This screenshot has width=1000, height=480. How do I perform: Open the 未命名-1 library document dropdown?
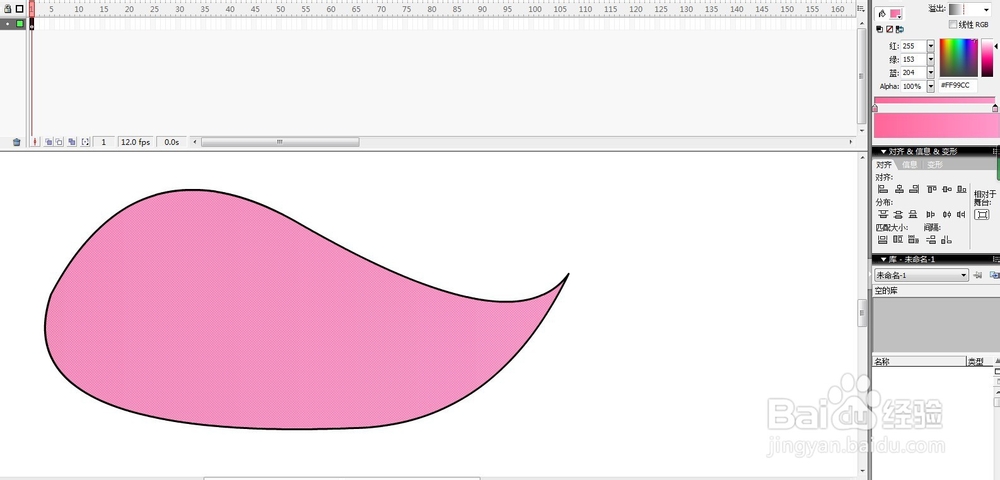[x=921, y=275]
